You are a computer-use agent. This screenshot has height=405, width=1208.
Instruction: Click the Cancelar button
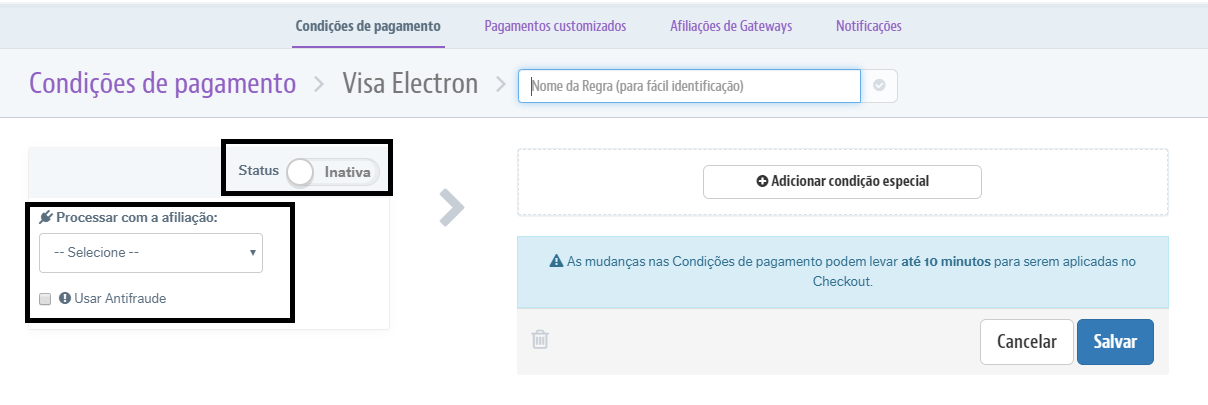pyautogui.click(x=1026, y=341)
